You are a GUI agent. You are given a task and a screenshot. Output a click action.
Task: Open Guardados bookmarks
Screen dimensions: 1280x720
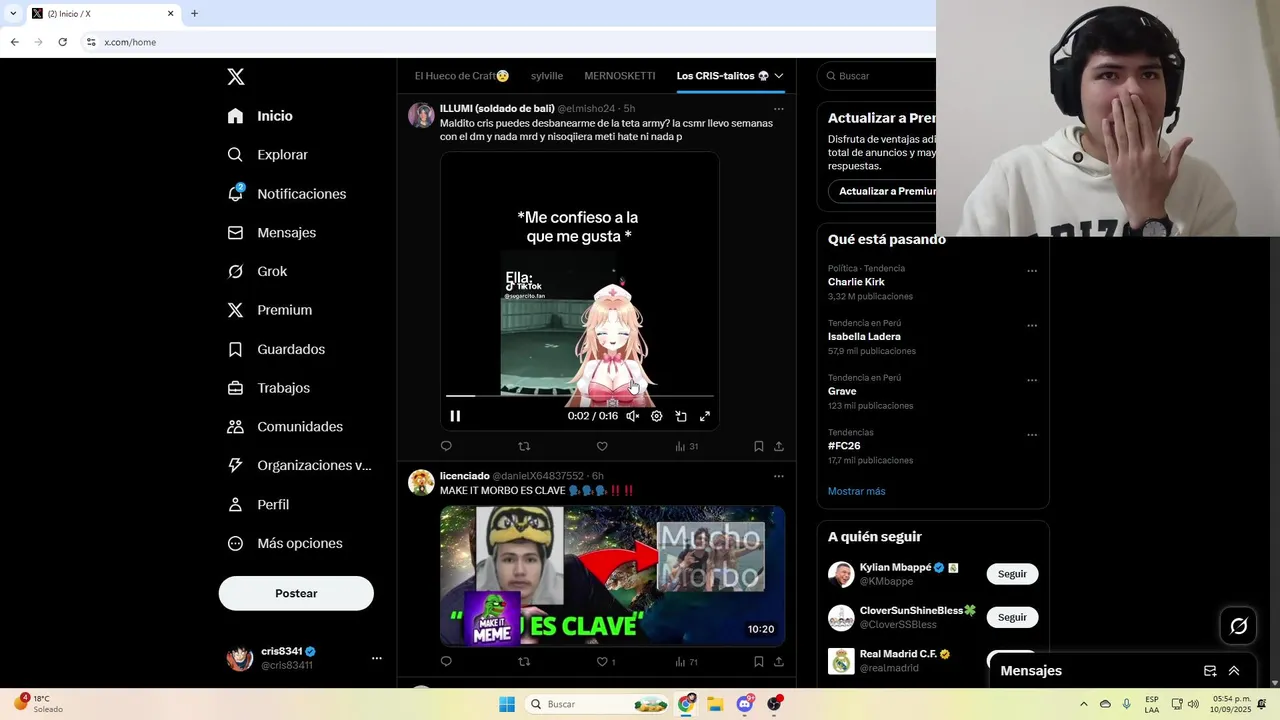[276, 349]
